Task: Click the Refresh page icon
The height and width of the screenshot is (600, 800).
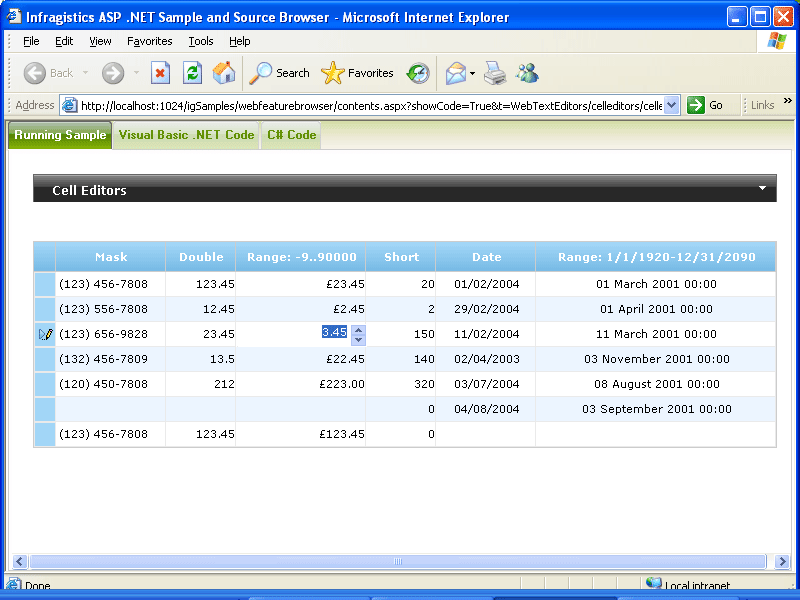Action: pos(192,73)
